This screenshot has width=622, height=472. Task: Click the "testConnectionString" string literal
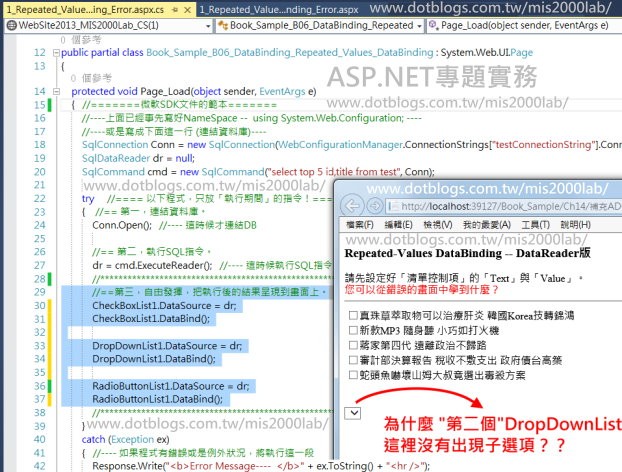tap(543, 145)
